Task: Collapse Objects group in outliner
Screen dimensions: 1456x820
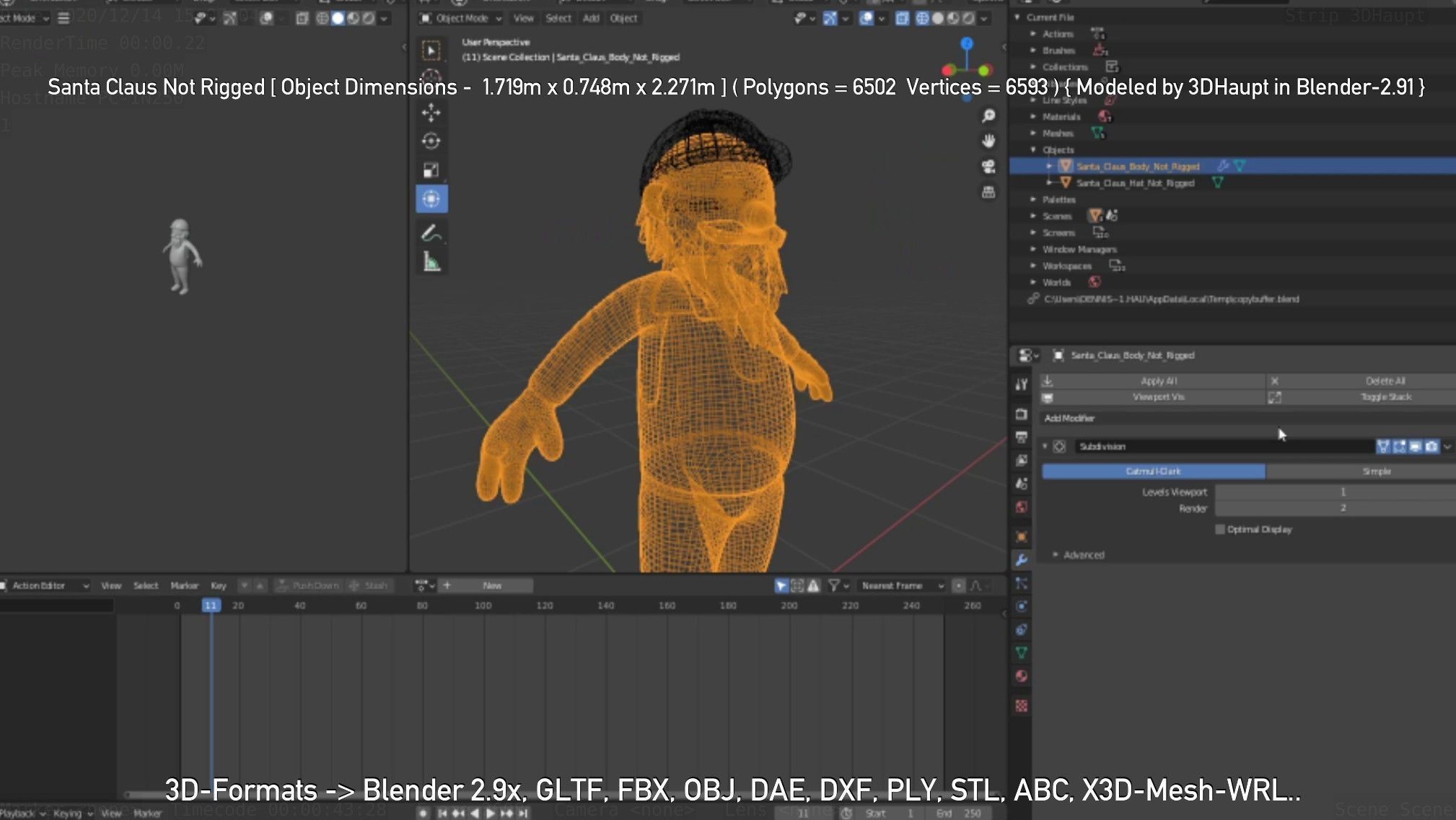Action: pos(1033,149)
